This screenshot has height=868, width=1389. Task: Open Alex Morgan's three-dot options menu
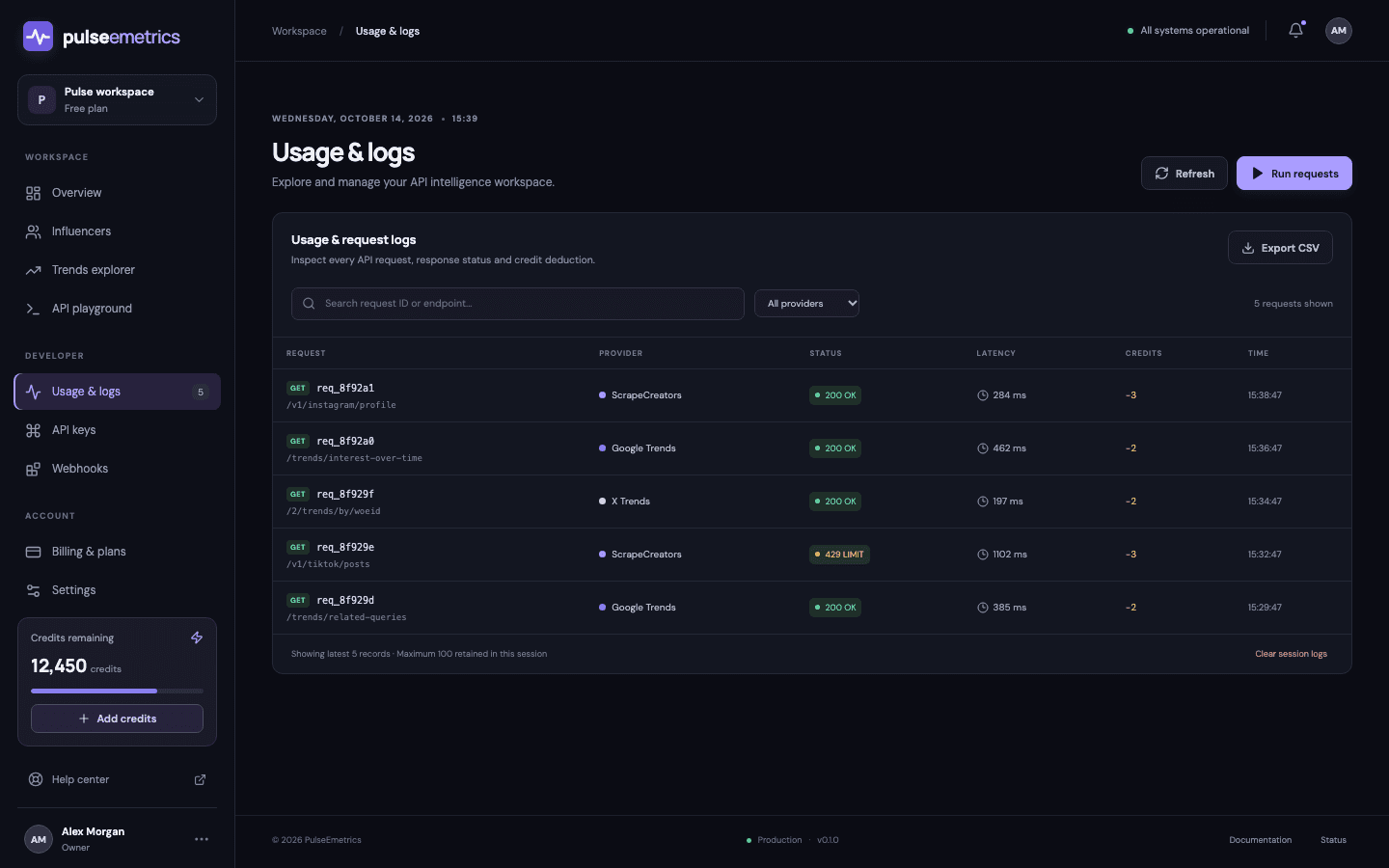pyautogui.click(x=202, y=839)
